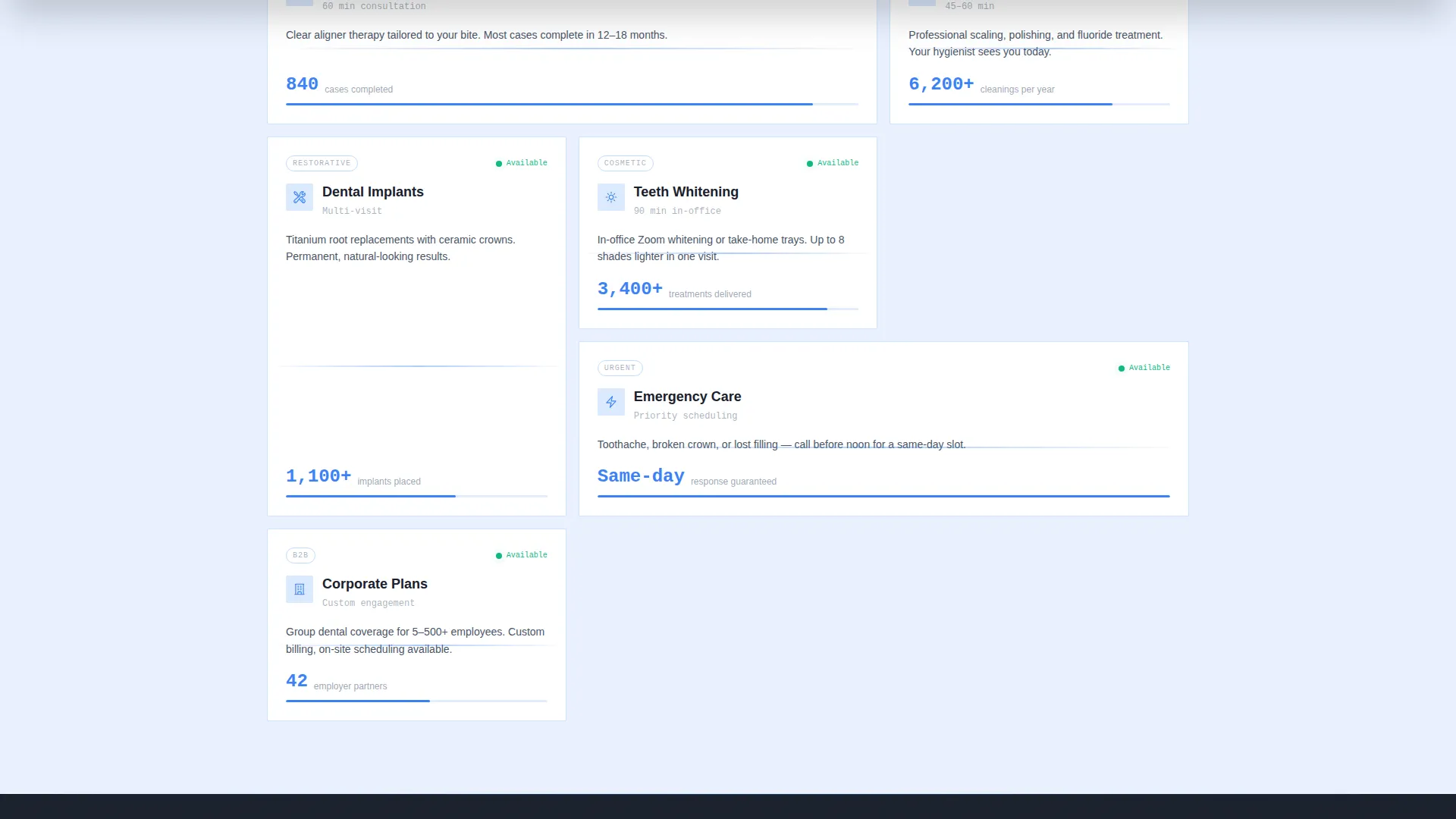
Task: Click the Teeth Whitening sun icon
Action: click(x=611, y=197)
